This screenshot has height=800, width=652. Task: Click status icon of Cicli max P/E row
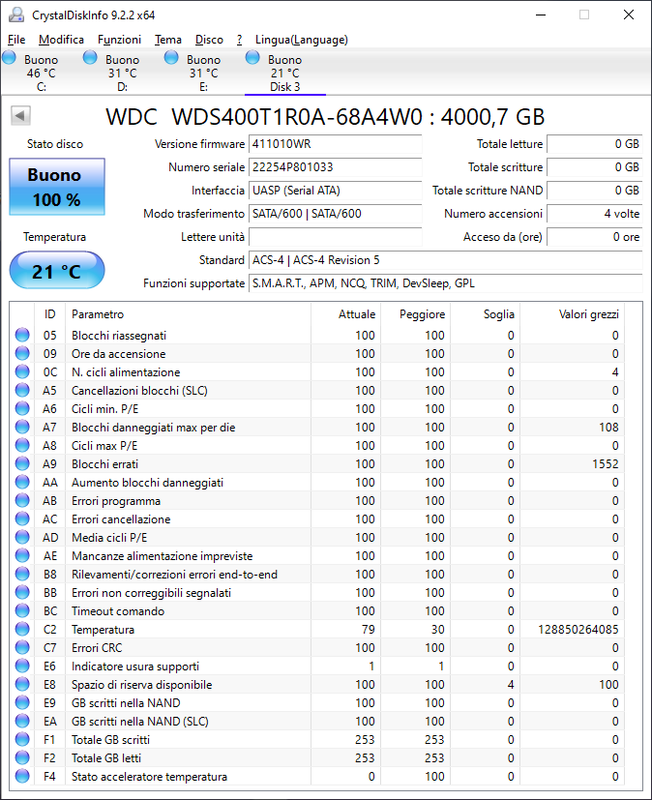pos(22,445)
